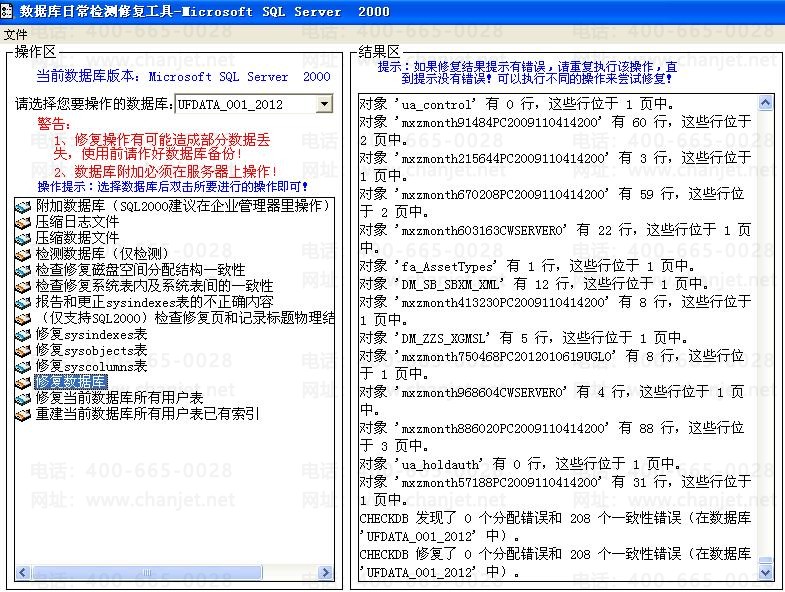Select 检查修复磁盘空间分配结构一致性 operation

pos(140,270)
